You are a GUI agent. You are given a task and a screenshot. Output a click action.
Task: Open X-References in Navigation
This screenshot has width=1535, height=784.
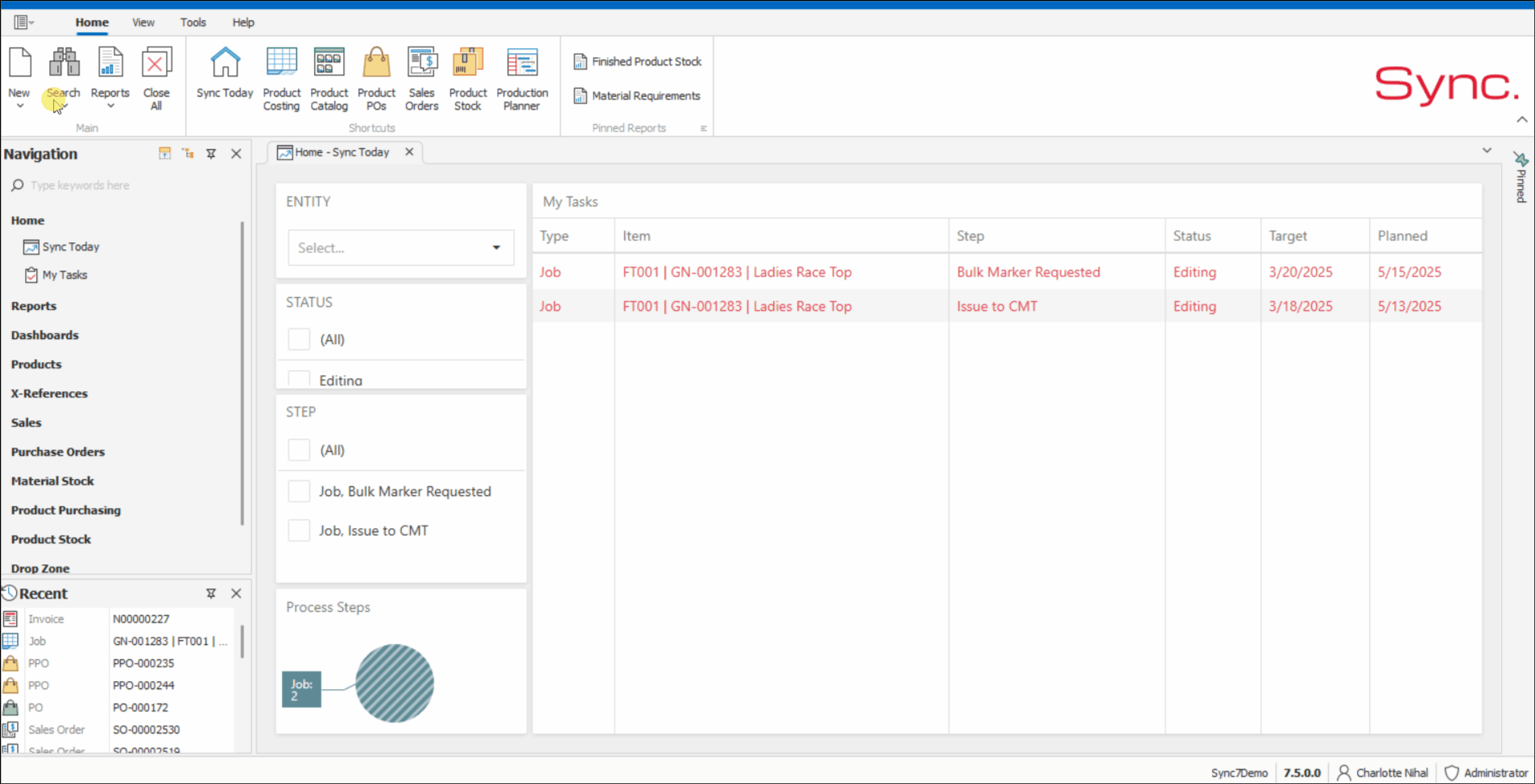click(49, 394)
